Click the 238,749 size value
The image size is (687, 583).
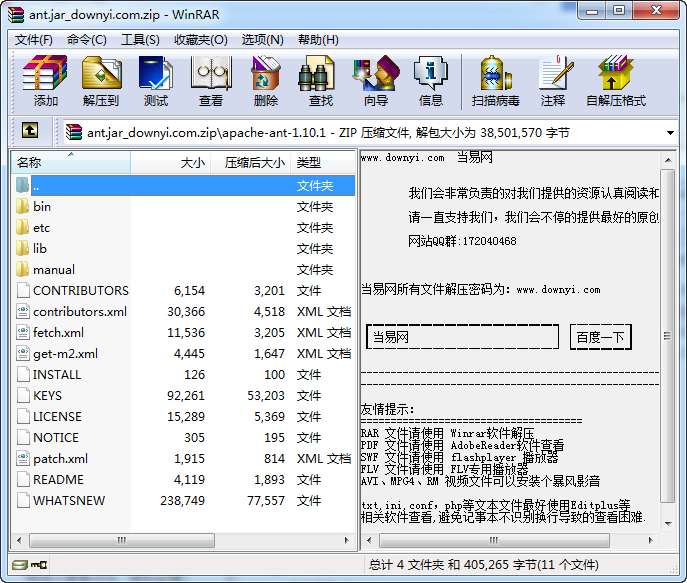[x=182, y=501]
